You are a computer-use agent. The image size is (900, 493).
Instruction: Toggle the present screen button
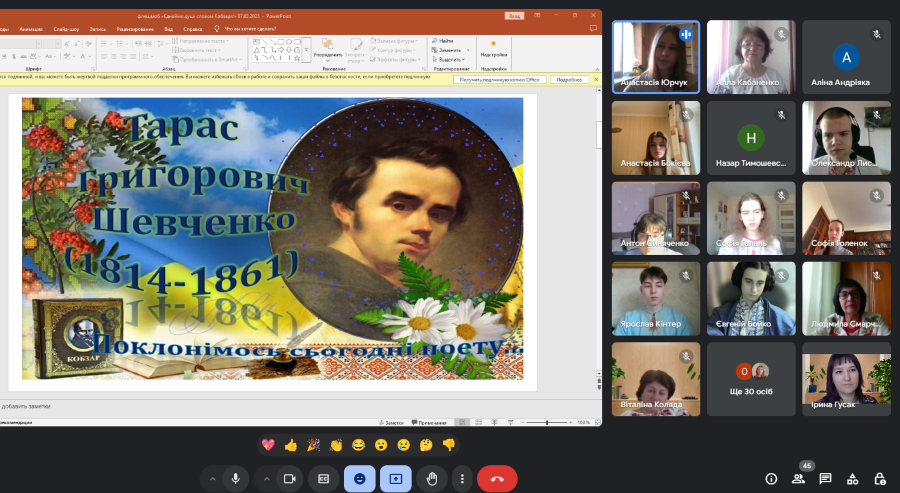395,479
